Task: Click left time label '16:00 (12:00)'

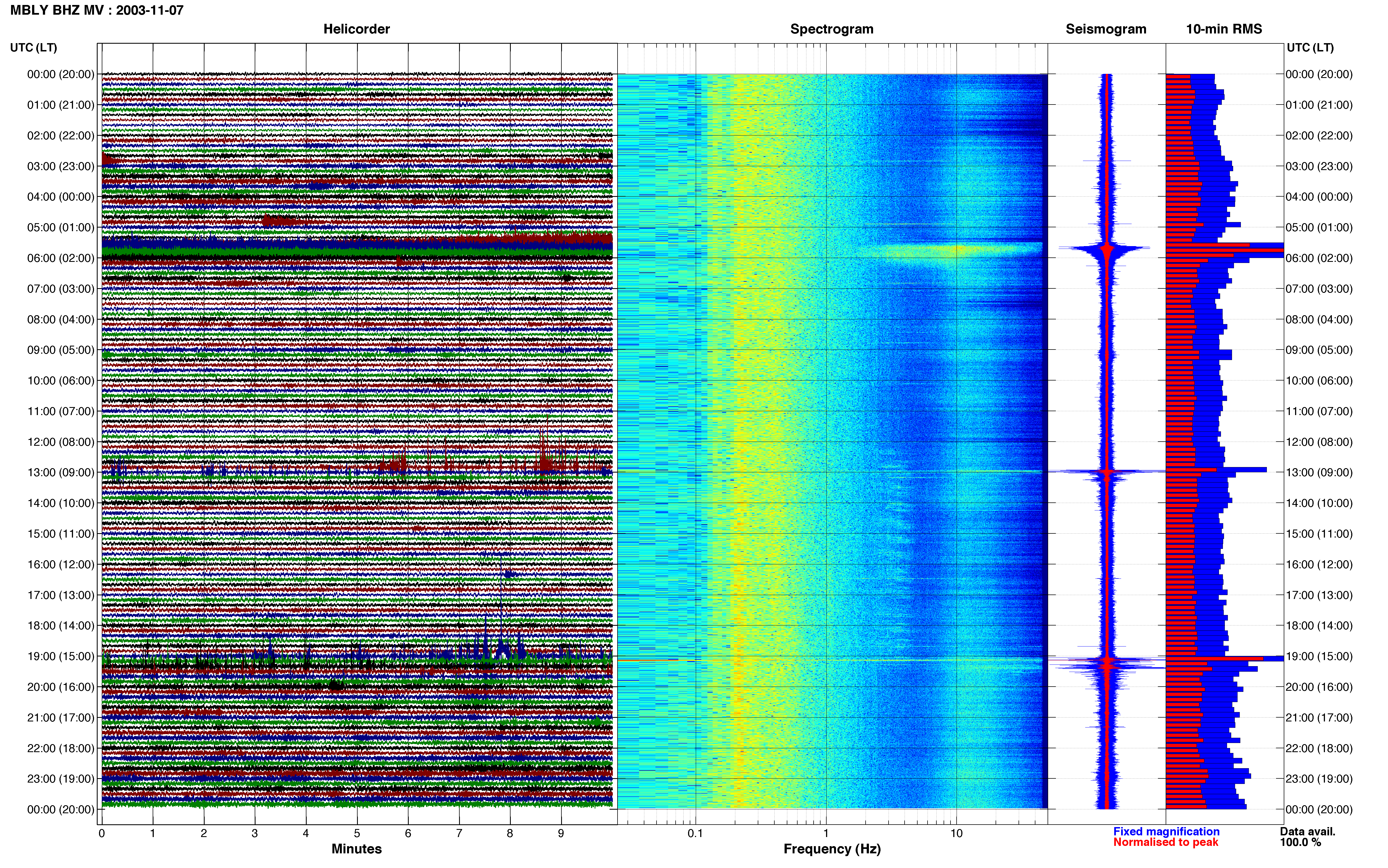Action: 61,564
